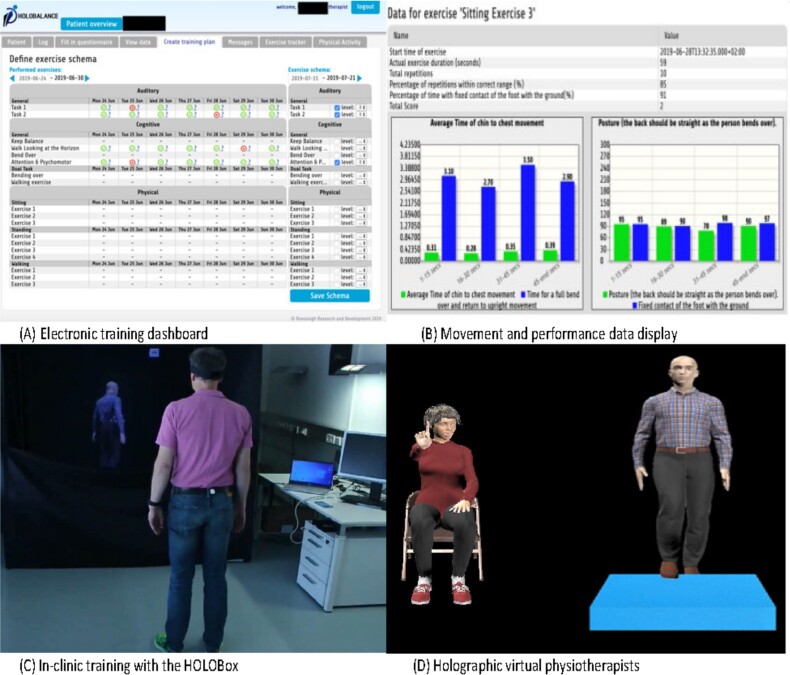Enable Dual Task Walking exerc... checkbox
Viewport: 790px width, 675px height.
(x=337, y=182)
